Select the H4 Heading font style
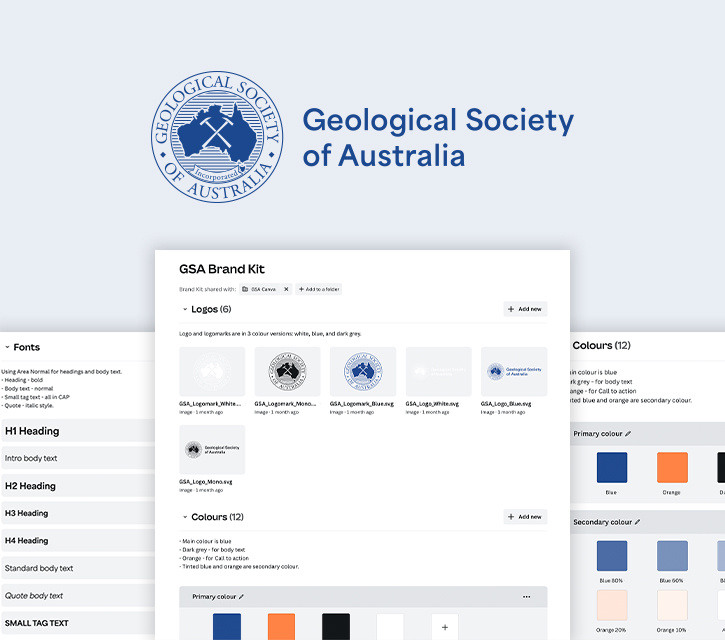 tap(78, 540)
